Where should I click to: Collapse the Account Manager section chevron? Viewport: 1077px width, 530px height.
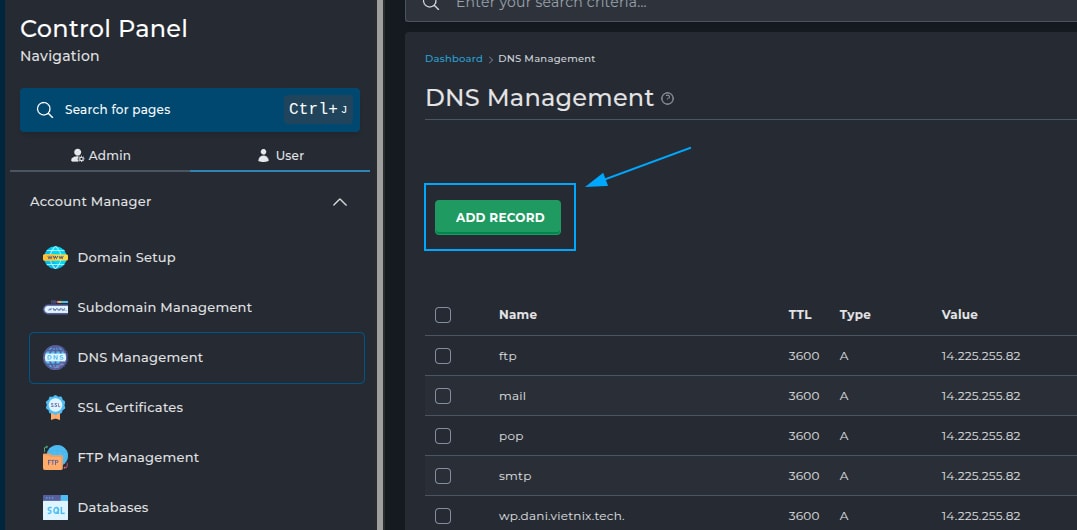340,202
